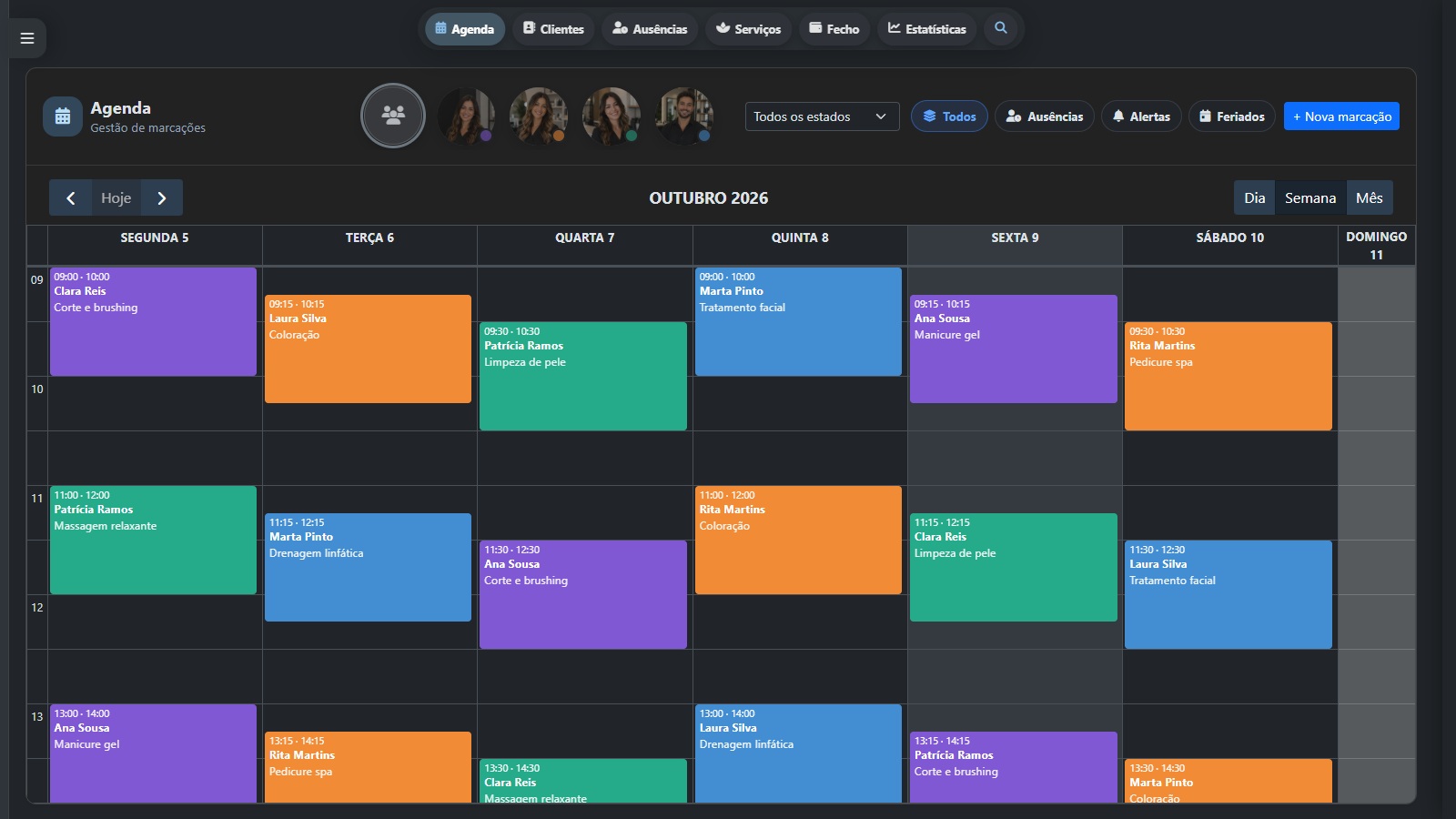Click the search magnifier icon in top navigation
This screenshot has height=819, width=1456.
[1001, 28]
